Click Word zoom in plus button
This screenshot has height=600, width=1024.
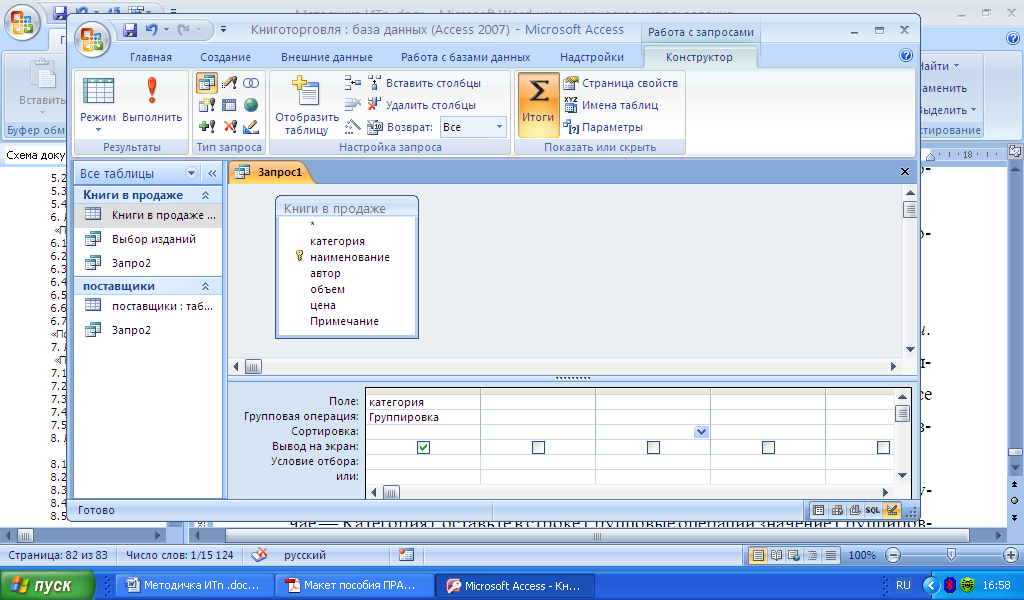tap(1010, 555)
